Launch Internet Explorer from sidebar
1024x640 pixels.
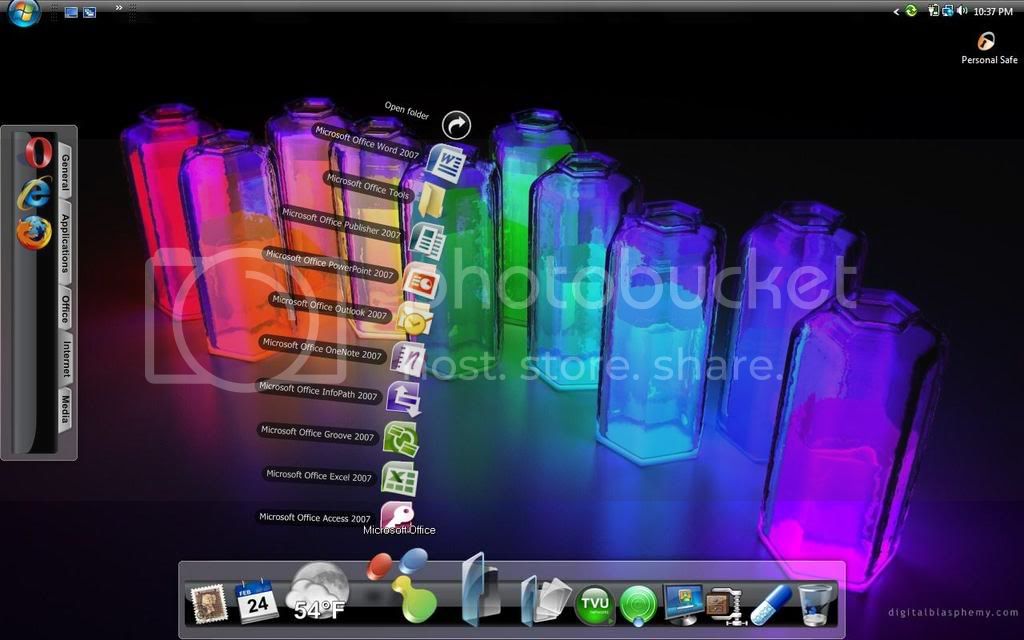[x=35, y=193]
